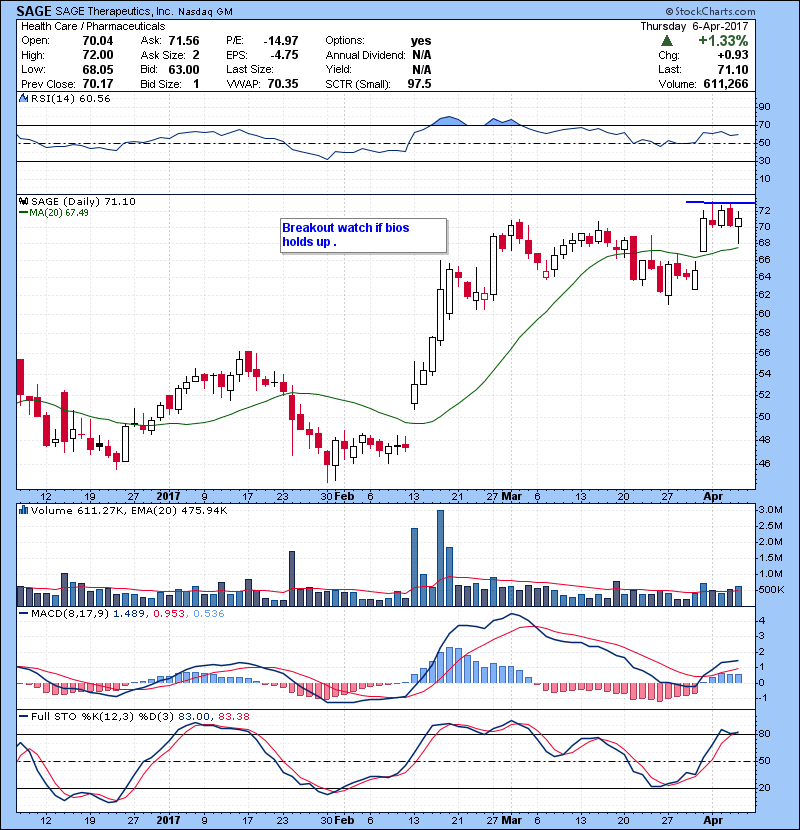This screenshot has height=830, width=800.
Task: Click the Mar label on price chart axis
Action: pos(511,497)
